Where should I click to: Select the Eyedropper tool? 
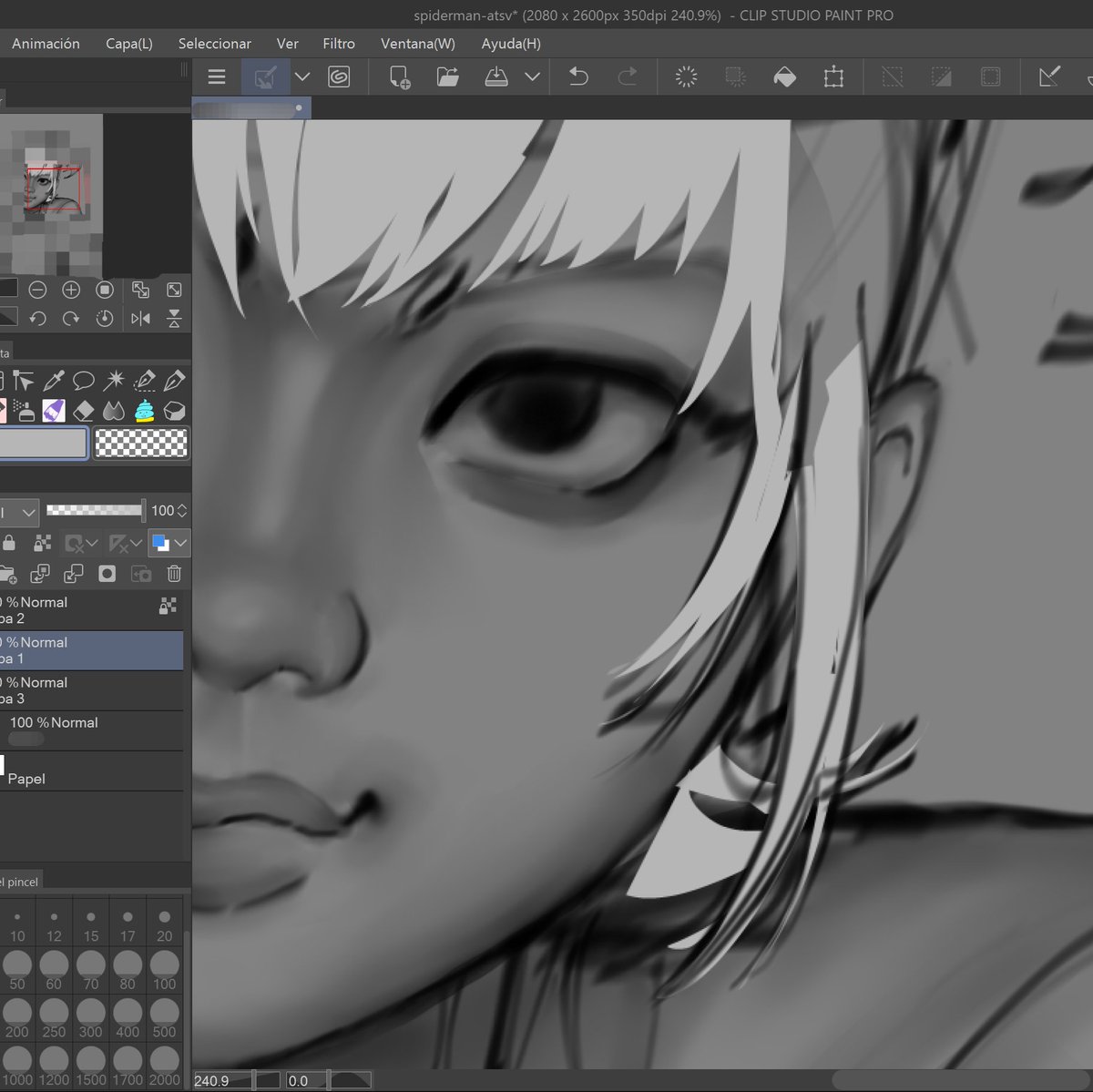tap(53, 380)
